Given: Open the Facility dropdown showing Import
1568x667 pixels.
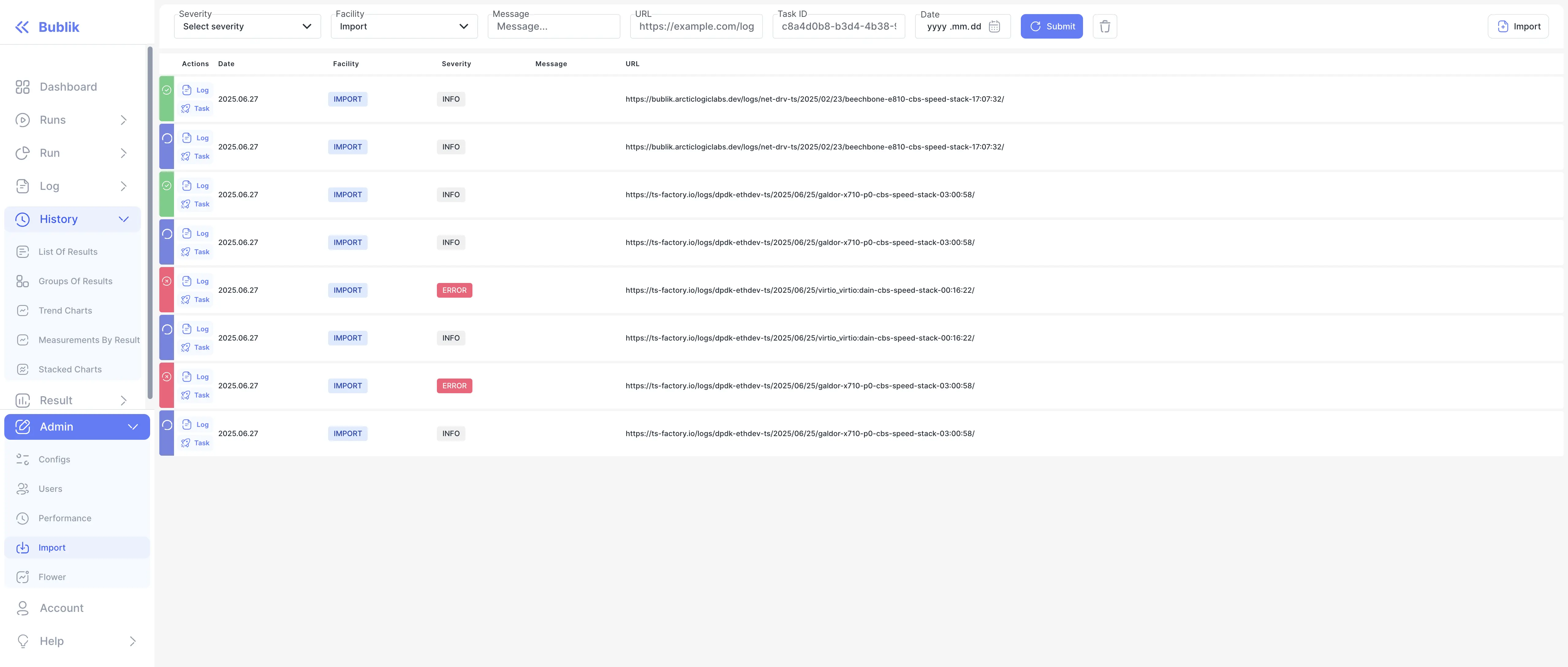Looking at the screenshot, I should 403,27.
